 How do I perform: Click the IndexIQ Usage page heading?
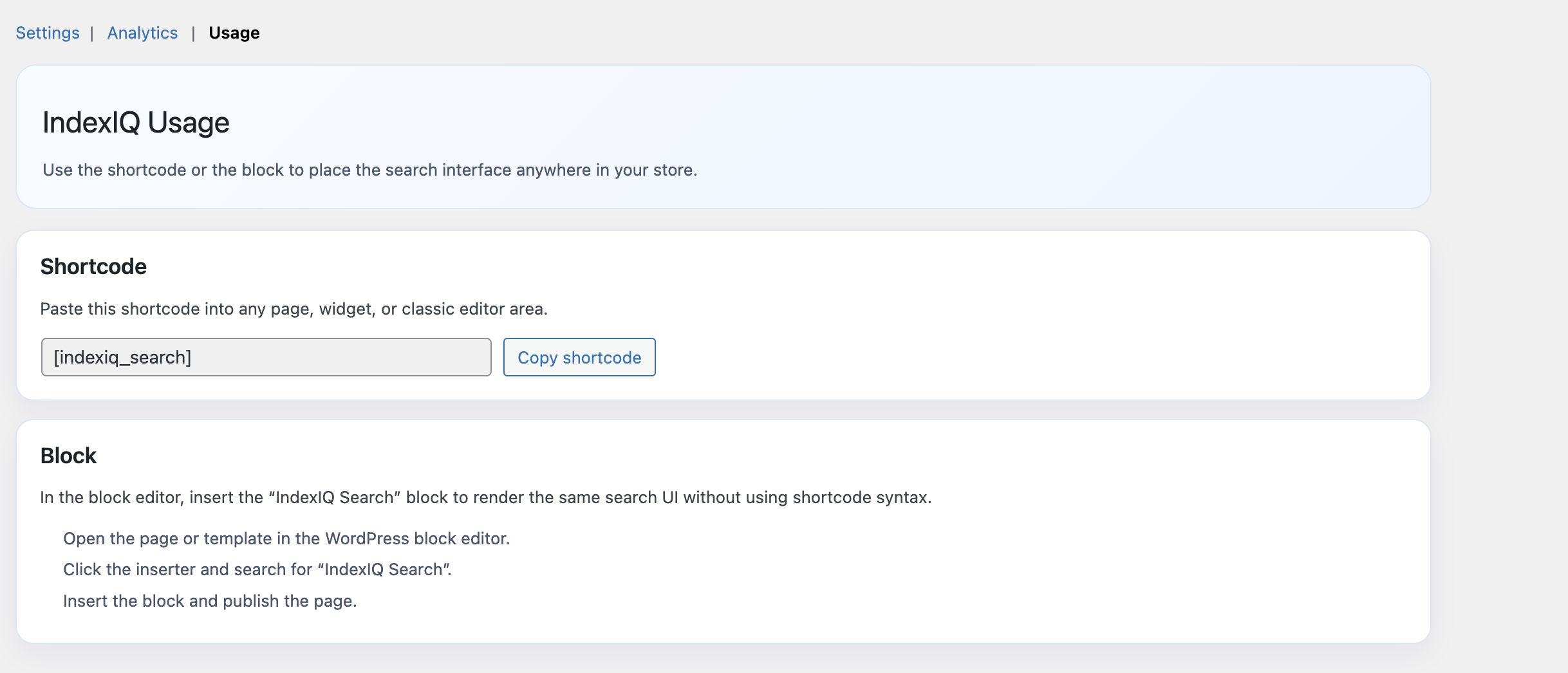pos(136,122)
